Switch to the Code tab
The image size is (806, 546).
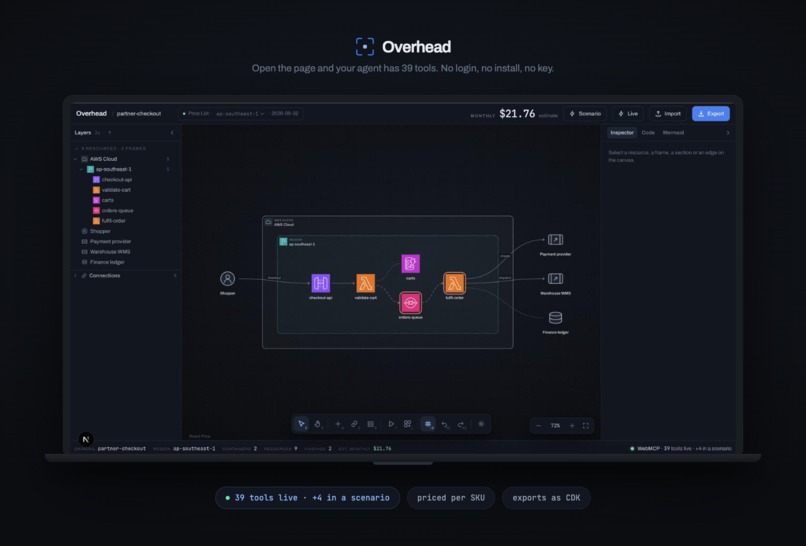648,133
